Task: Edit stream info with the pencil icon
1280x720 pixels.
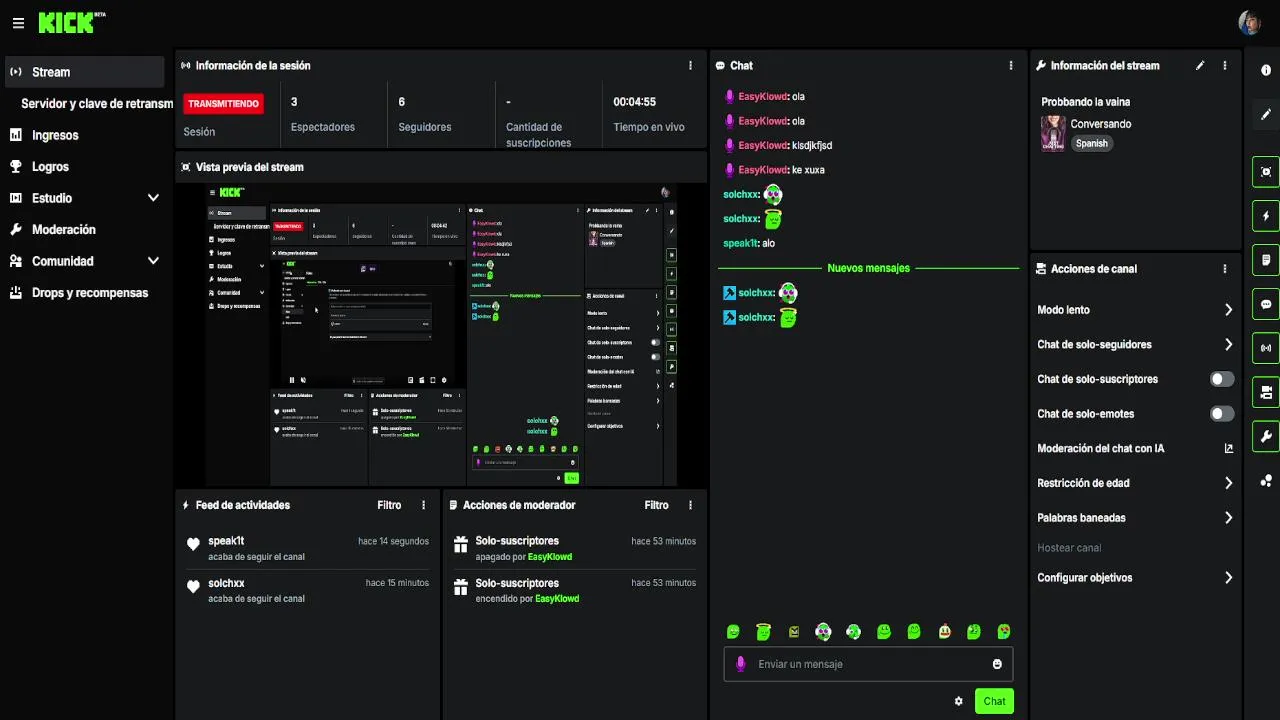Action: 1200,66
